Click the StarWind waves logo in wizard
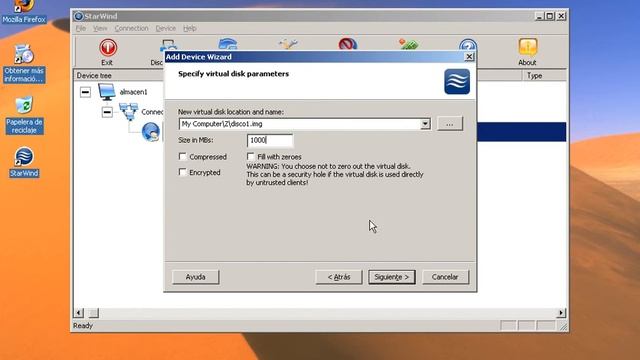Viewport: 640px width, 360px height. pyautogui.click(x=457, y=82)
